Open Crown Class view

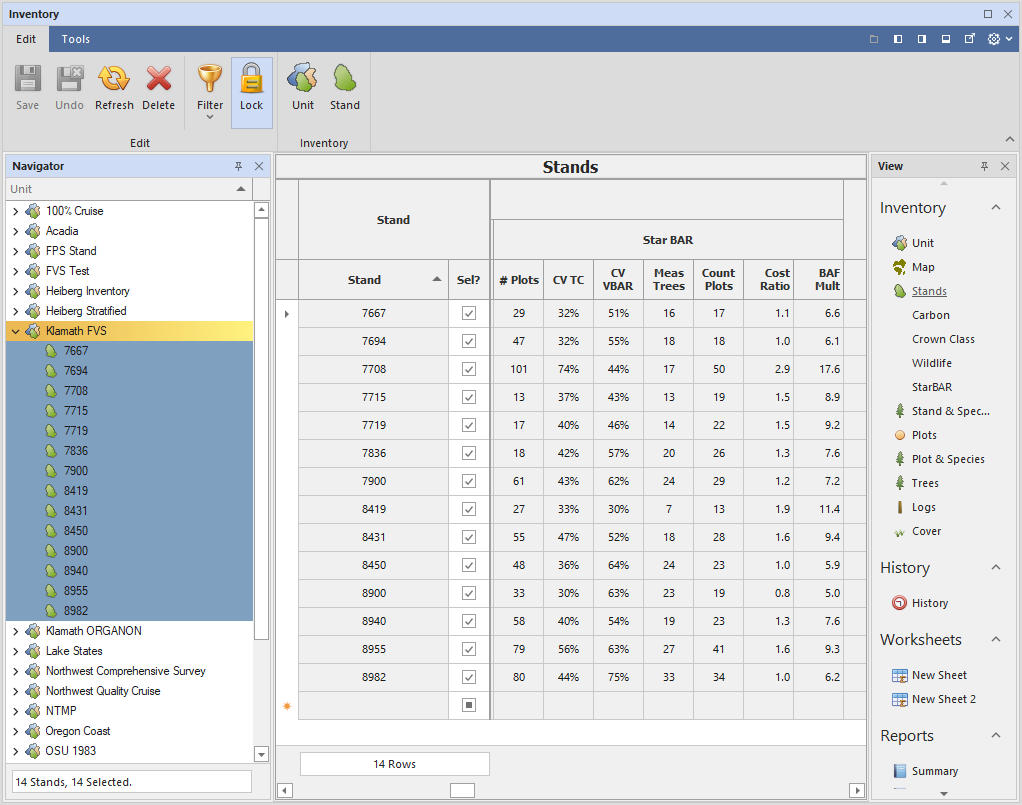point(943,340)
